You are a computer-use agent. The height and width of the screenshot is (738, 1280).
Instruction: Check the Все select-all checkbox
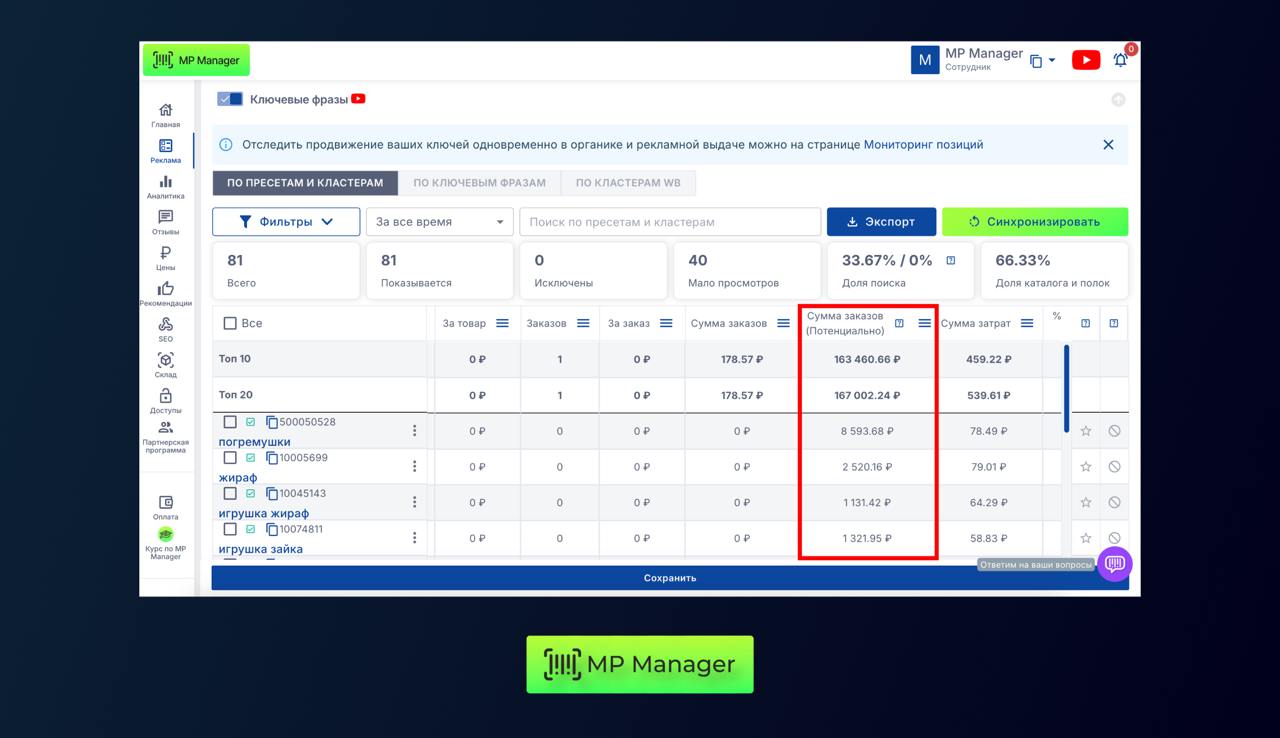point(230,323)
